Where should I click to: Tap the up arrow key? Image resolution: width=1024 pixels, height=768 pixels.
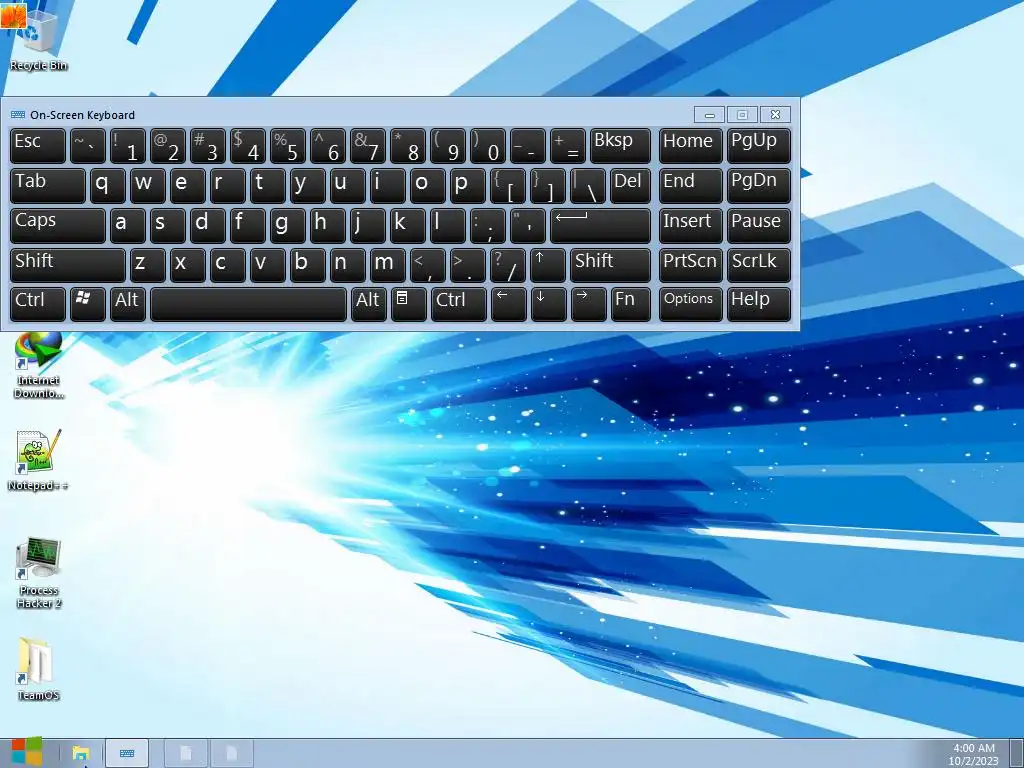coord(548,264)
